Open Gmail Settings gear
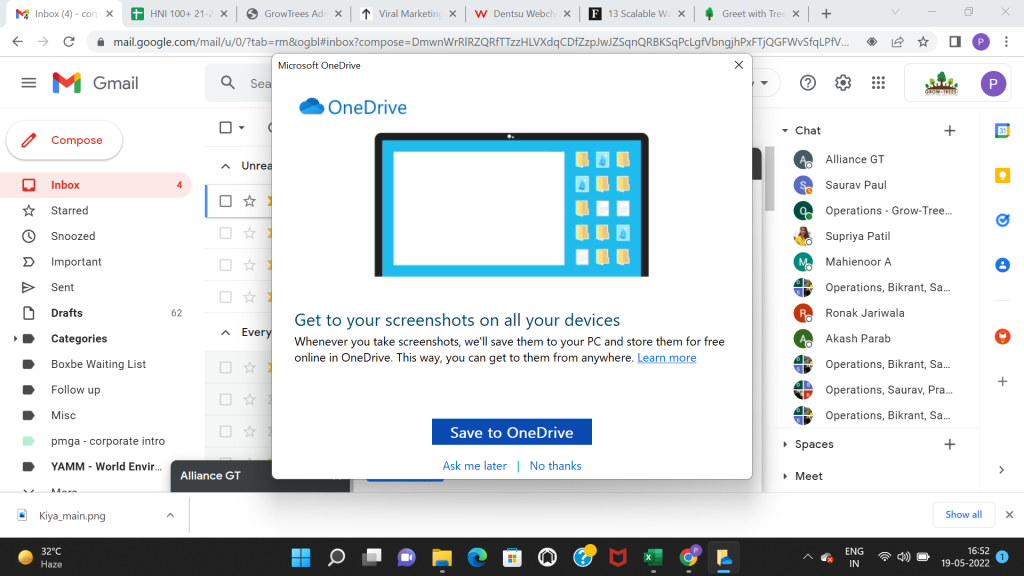This screenshot has width=1024, height=576. coord(843,83)
